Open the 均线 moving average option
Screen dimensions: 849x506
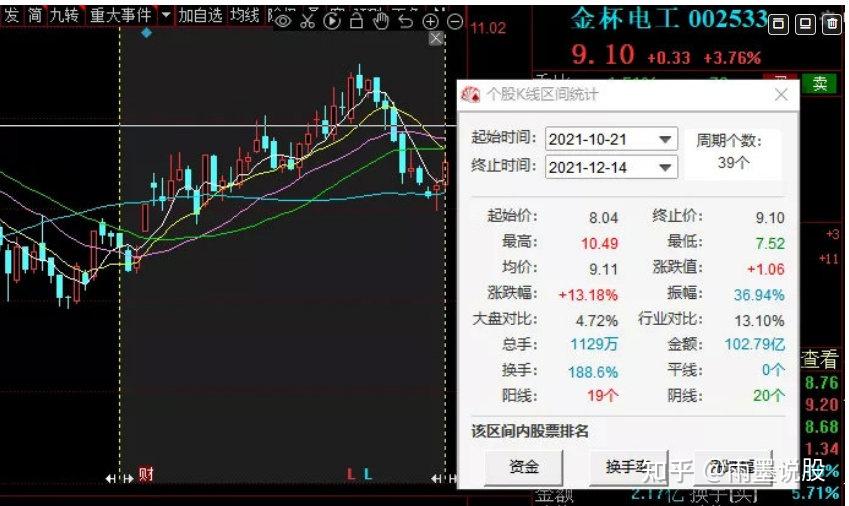tap(245, 15)
